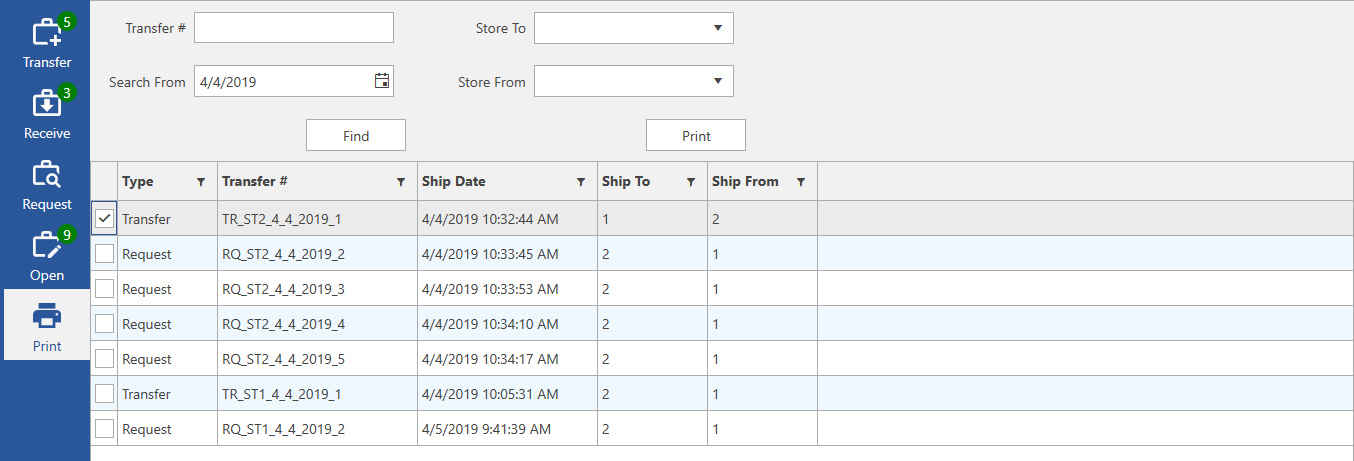The image size is (1354, 461).
Task: Open the Receive sidebar icon
Action: point(47,105)
